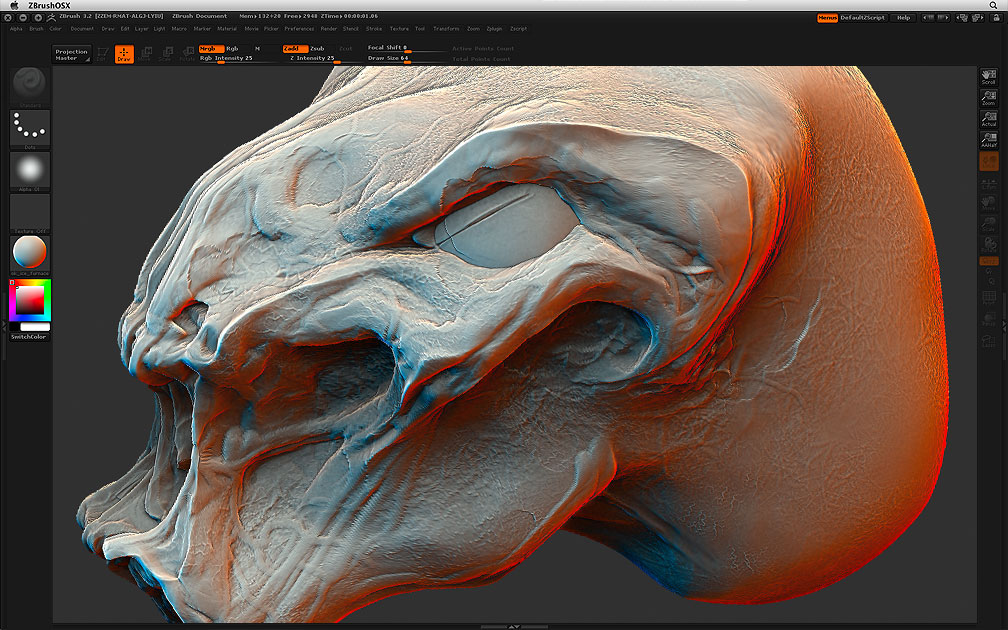
Task: Click the Draw Size slider
Action: [x=406, y=58]
